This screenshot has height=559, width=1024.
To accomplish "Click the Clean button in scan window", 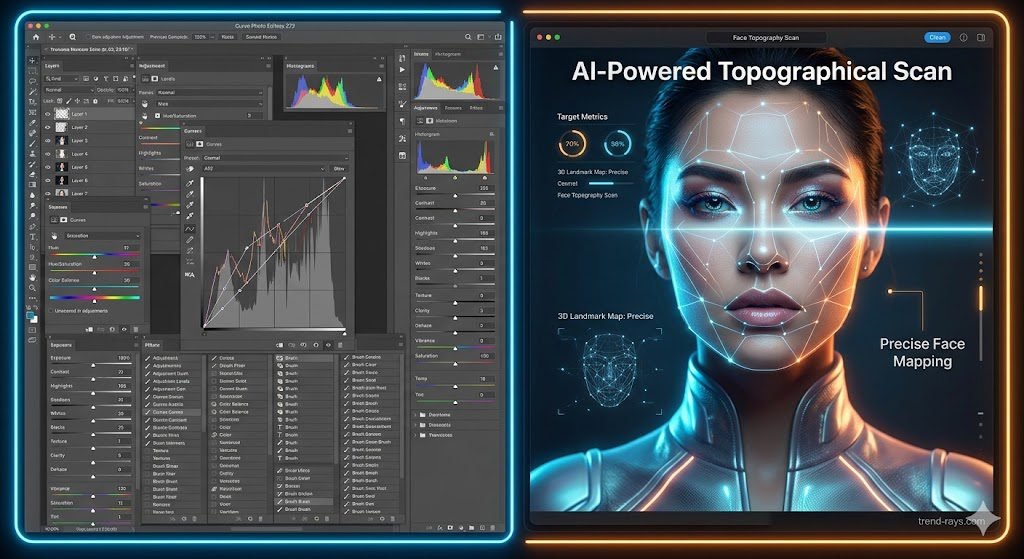I will (937, 37).
